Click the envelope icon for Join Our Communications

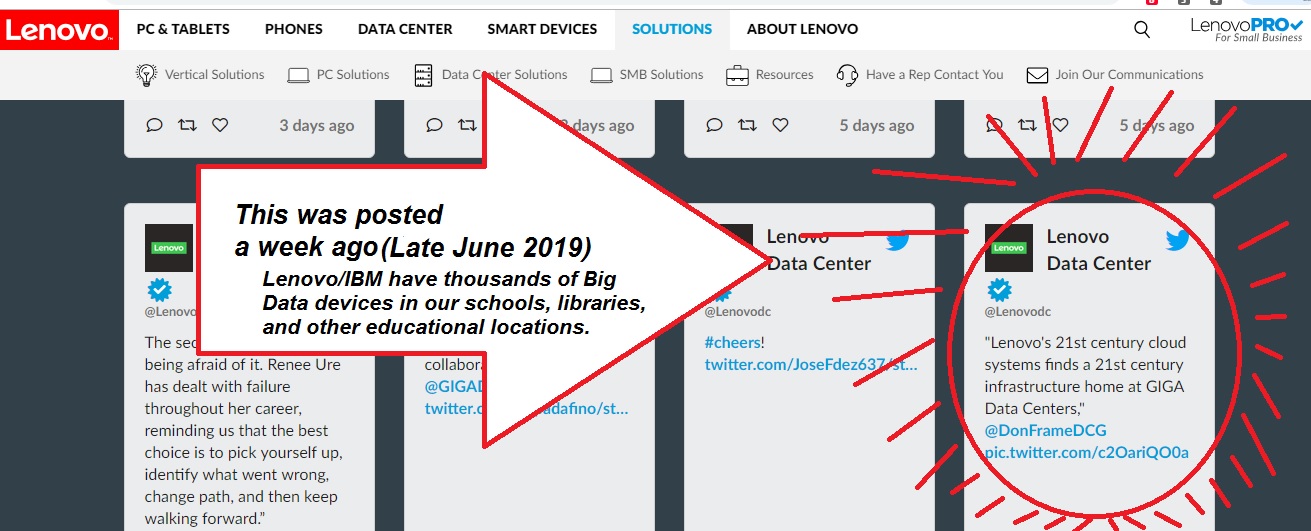click(1037, 75)
